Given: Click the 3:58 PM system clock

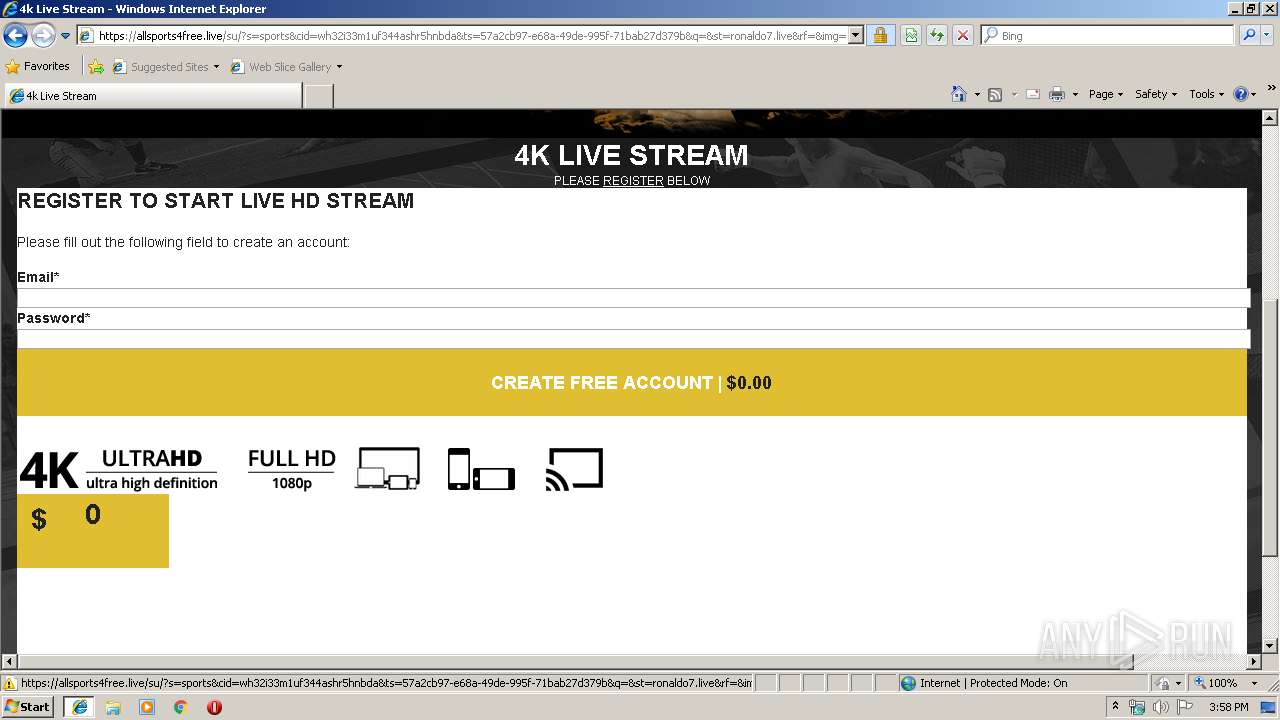Looking at the screenshot, I should pos(1228,707).
